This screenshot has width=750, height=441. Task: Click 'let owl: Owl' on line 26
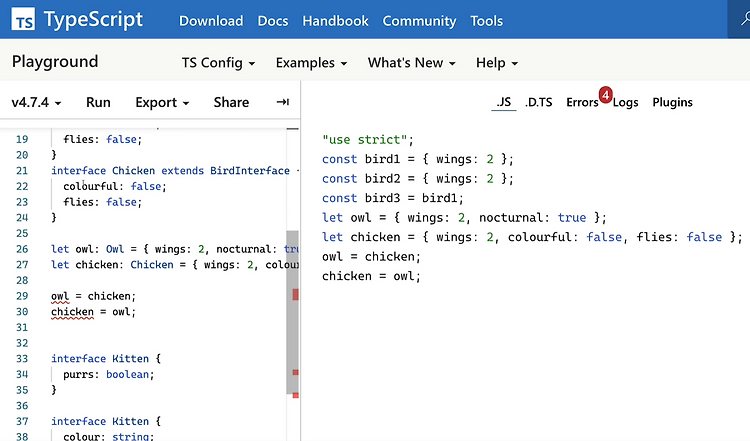tap(88, 249)
